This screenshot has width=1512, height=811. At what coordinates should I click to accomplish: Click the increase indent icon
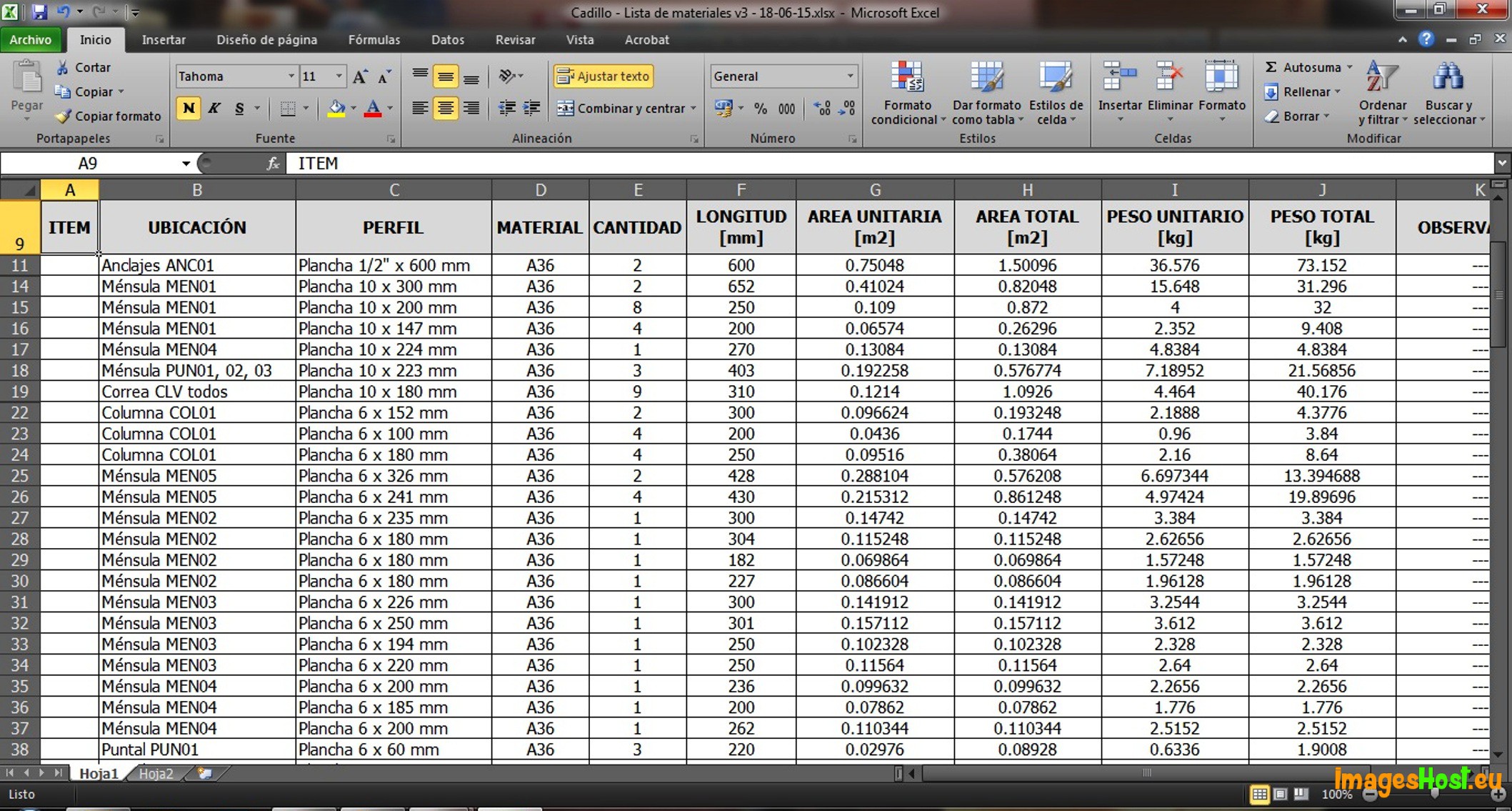point(531,108)
